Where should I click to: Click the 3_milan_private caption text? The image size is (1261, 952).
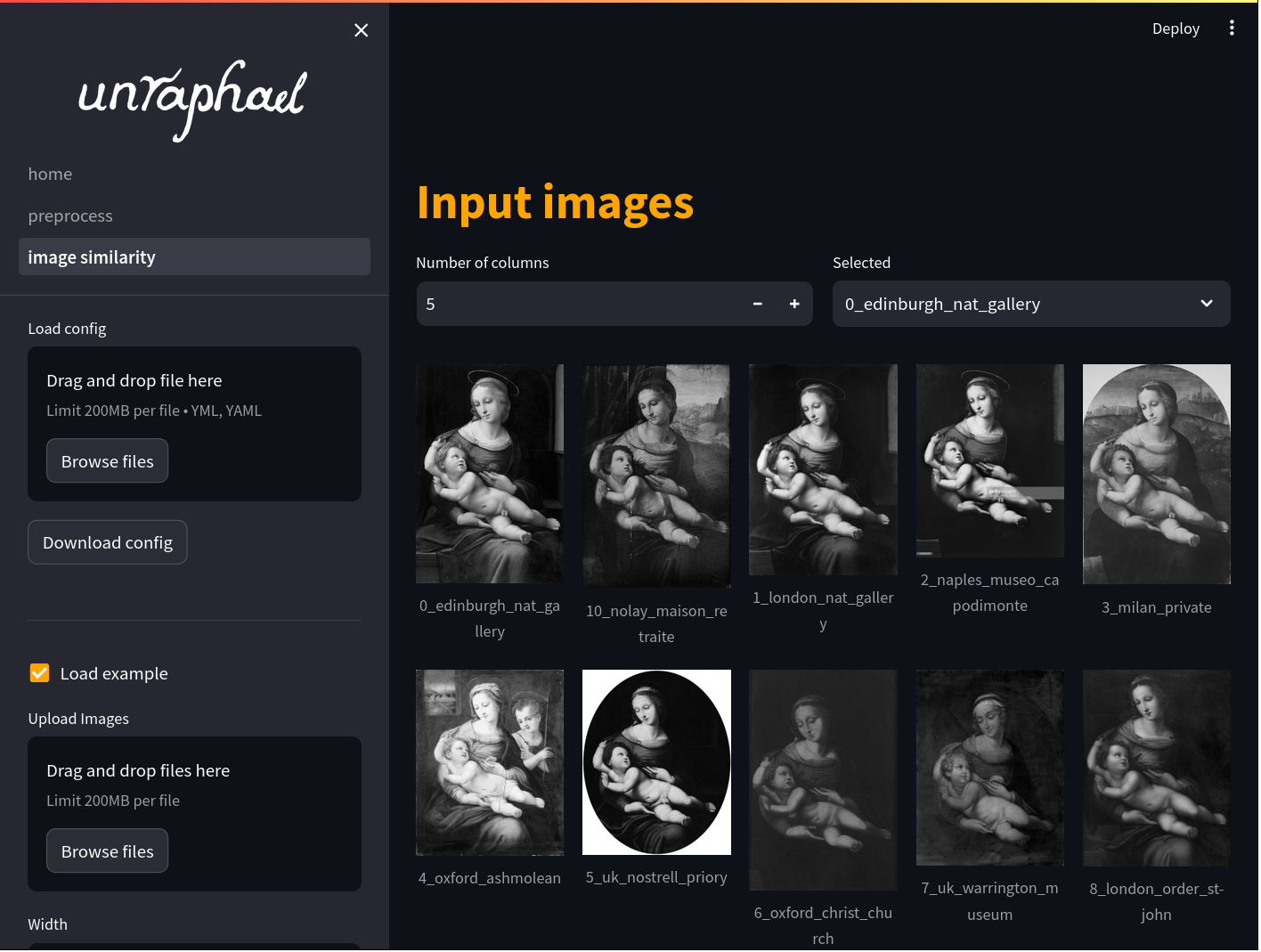(1158, 608)
